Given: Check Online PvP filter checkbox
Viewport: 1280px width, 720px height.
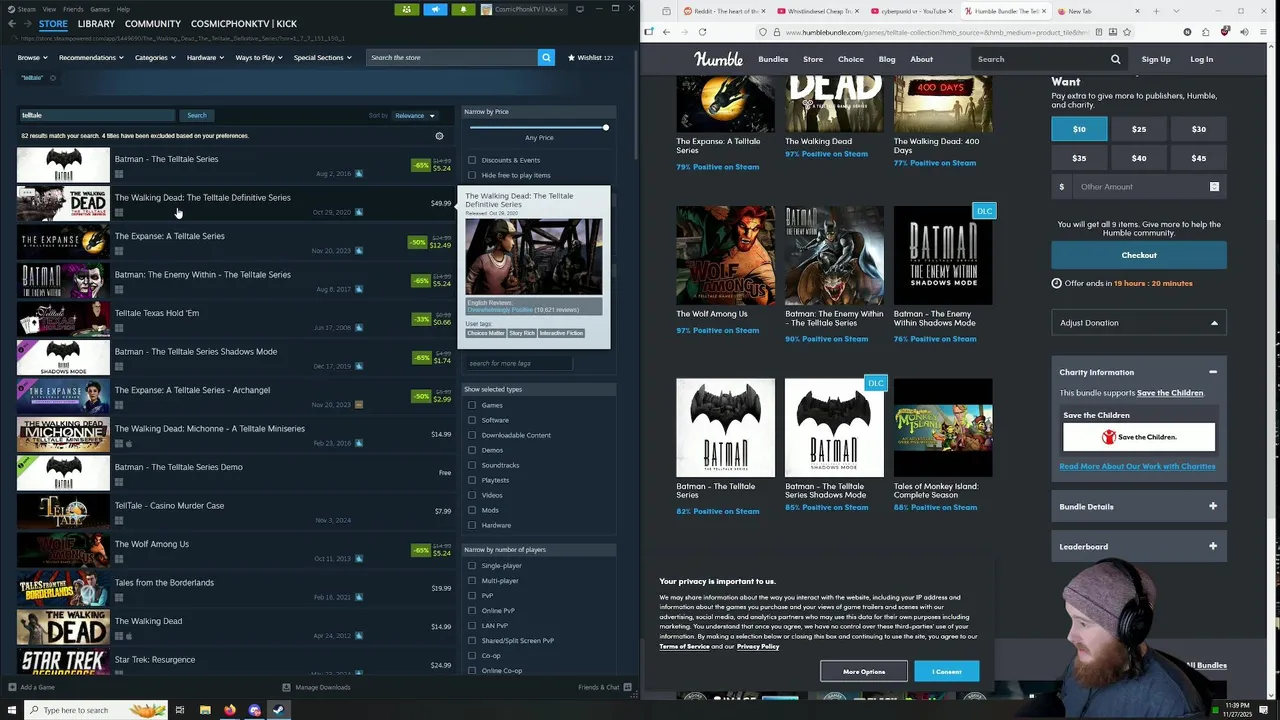Looking at the screenshot, I should [x=472, y=610].
